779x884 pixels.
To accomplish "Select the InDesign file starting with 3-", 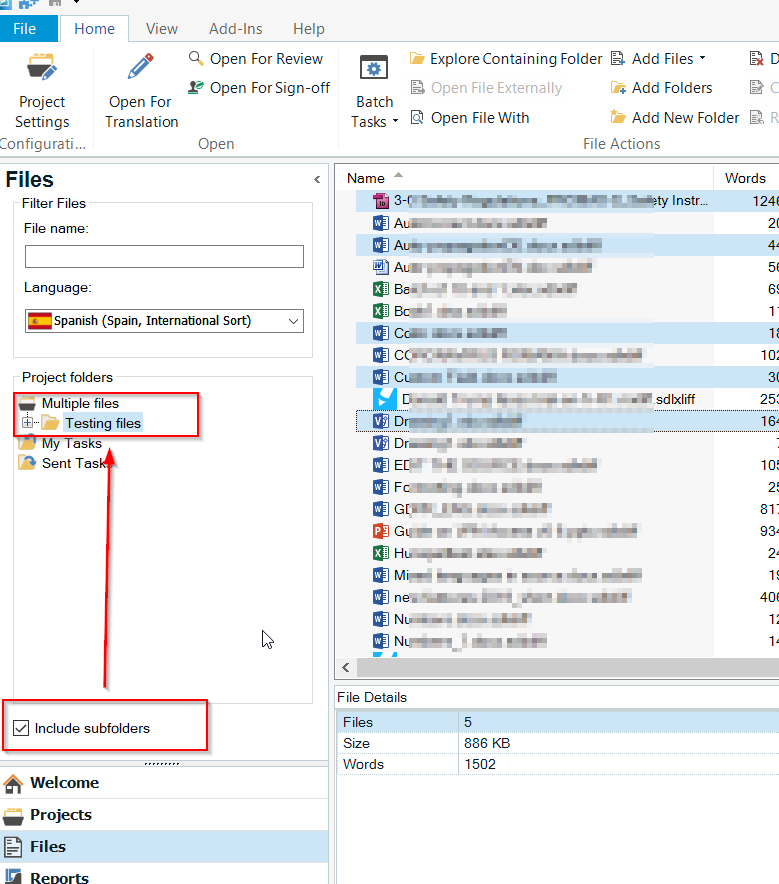I will [567, 201].
